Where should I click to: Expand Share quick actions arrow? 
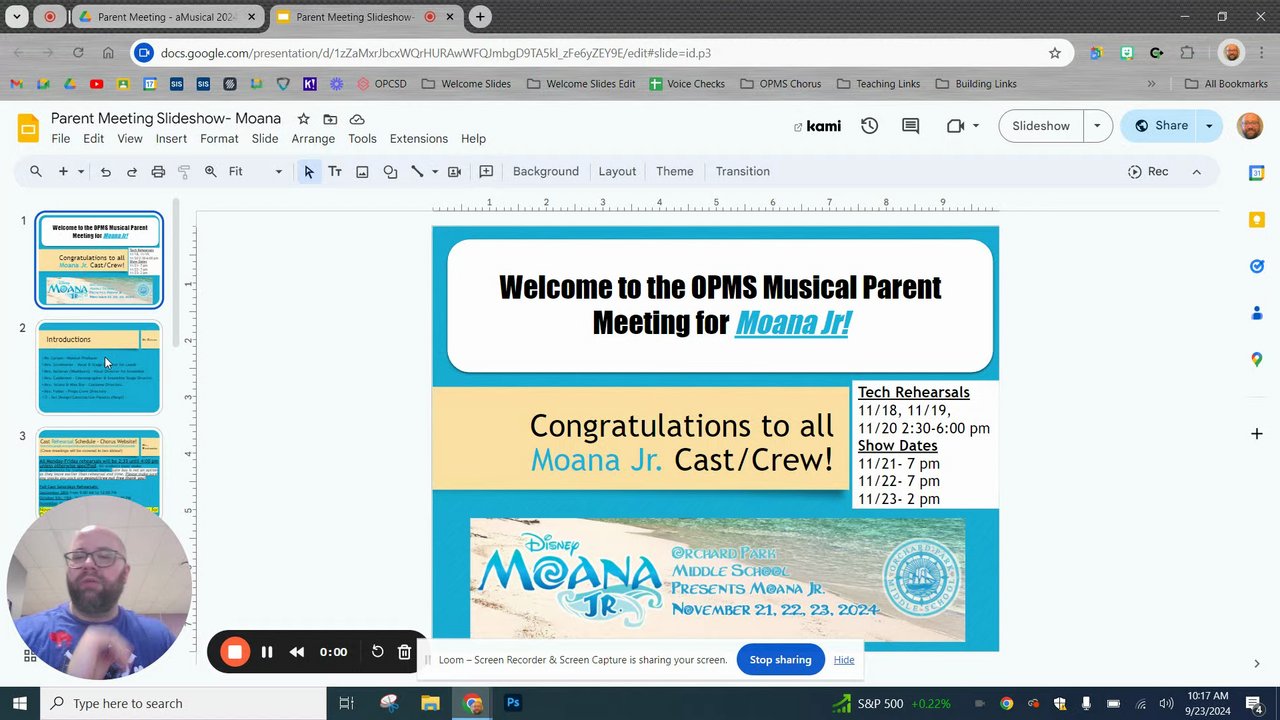coord(1209,126)
